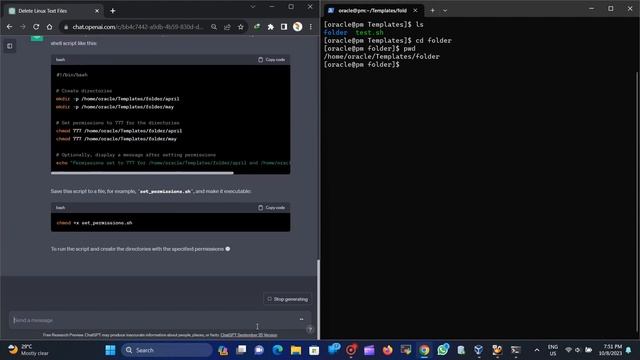Click the Chrome forward navigation arrow

pos(23,27)
